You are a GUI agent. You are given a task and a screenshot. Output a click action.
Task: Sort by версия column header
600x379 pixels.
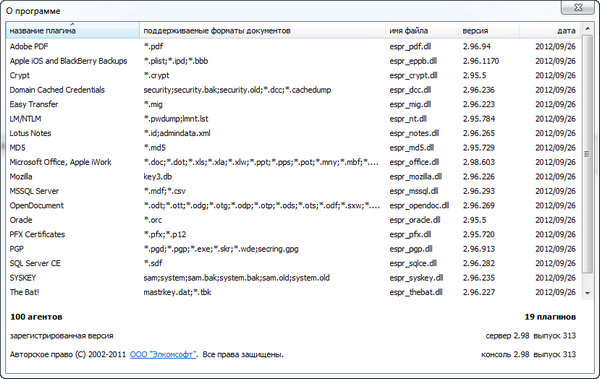489,31
